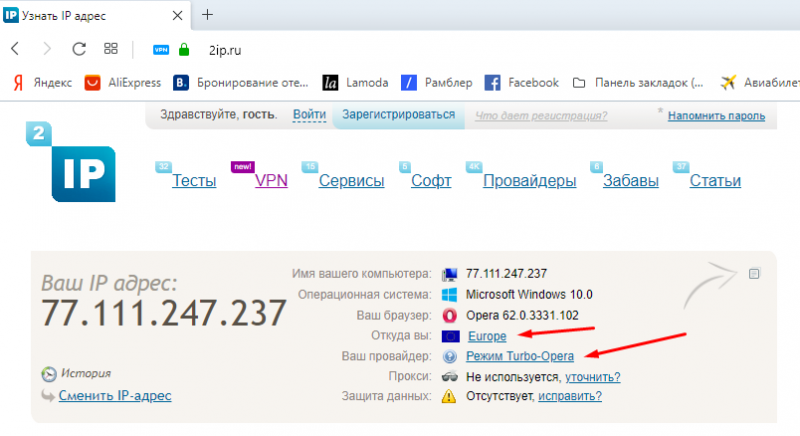Open a new tab with plus button
Screen dimensions: 800x436
pyautogui.click(x=208, y=15)
